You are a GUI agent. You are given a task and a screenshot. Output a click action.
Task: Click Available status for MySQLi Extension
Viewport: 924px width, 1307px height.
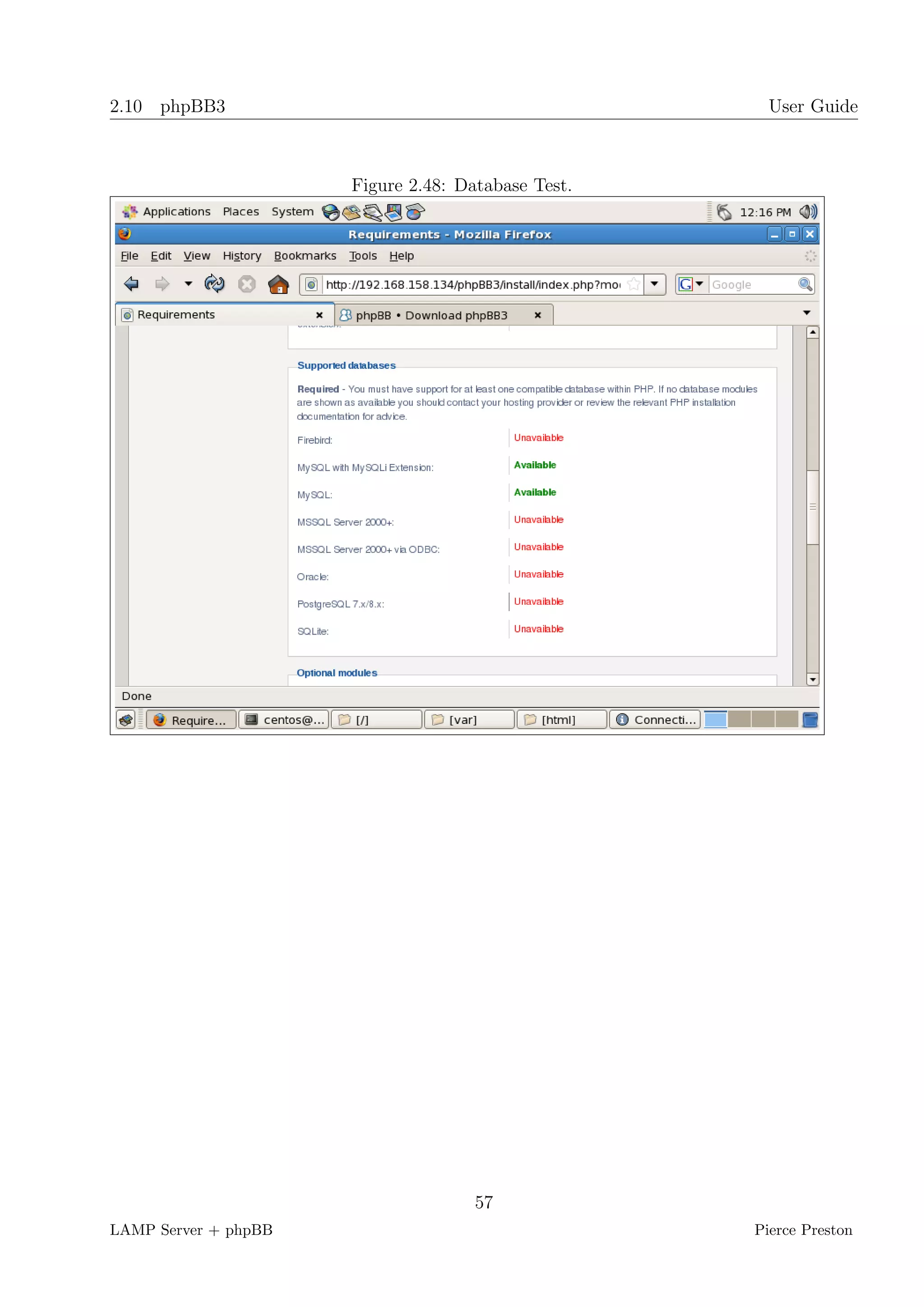click(535, 465)
